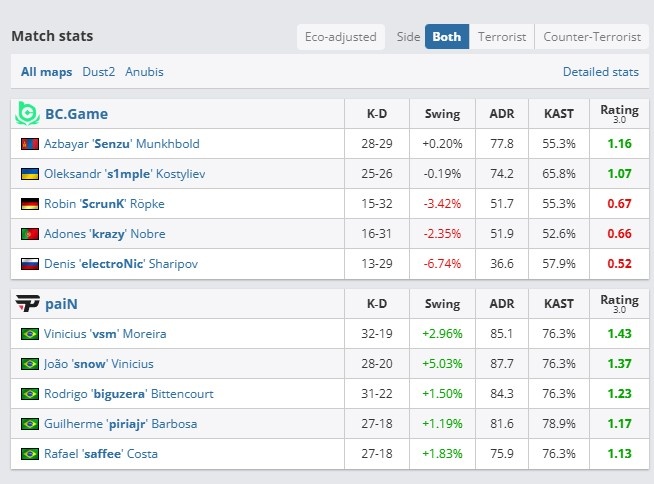The width and height of the screenshot is (654, 484).
Task: Click the Ukrainian flag beside s1mple
Action: [30, 174]
